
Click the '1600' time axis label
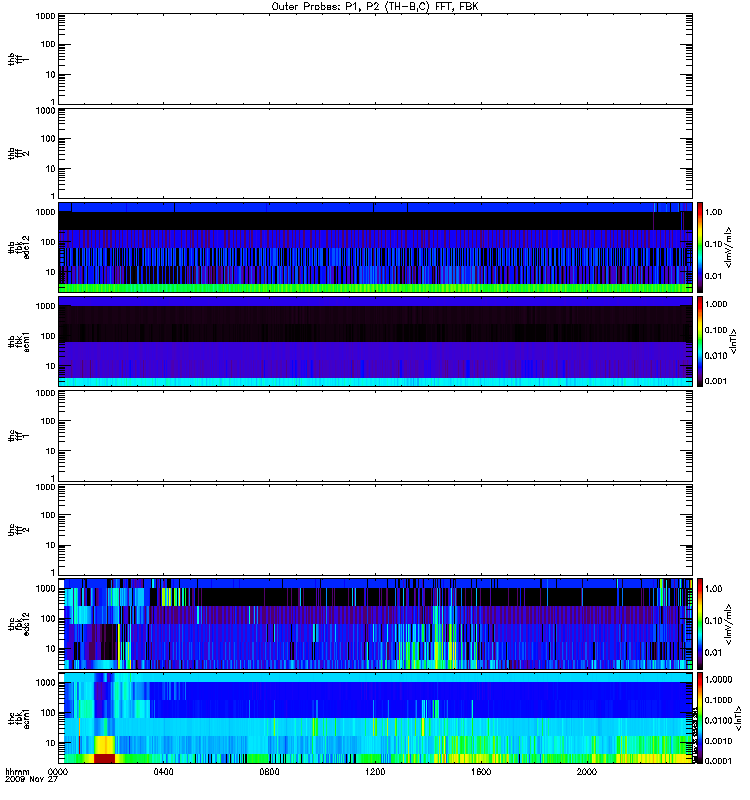(481, 772)
